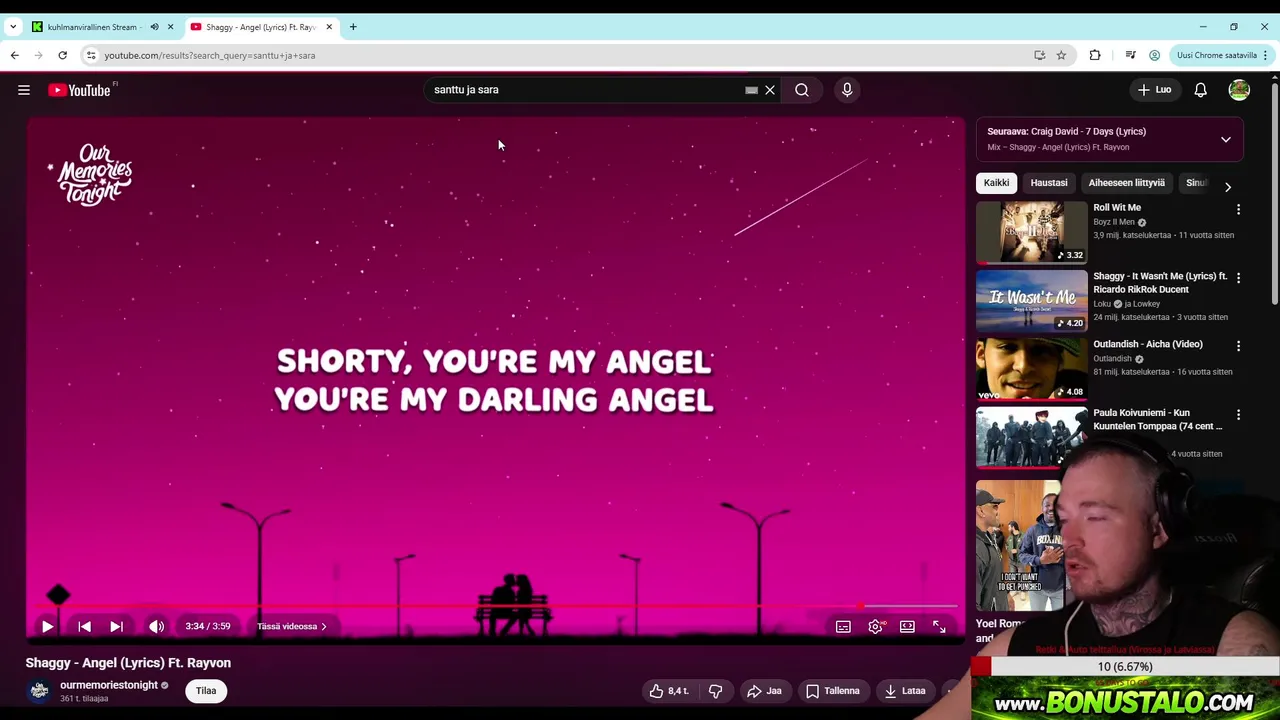The width and height of the screenshot is (1280, 720).
Task: Click the address bar URL
Action: [x=210, y=55]
